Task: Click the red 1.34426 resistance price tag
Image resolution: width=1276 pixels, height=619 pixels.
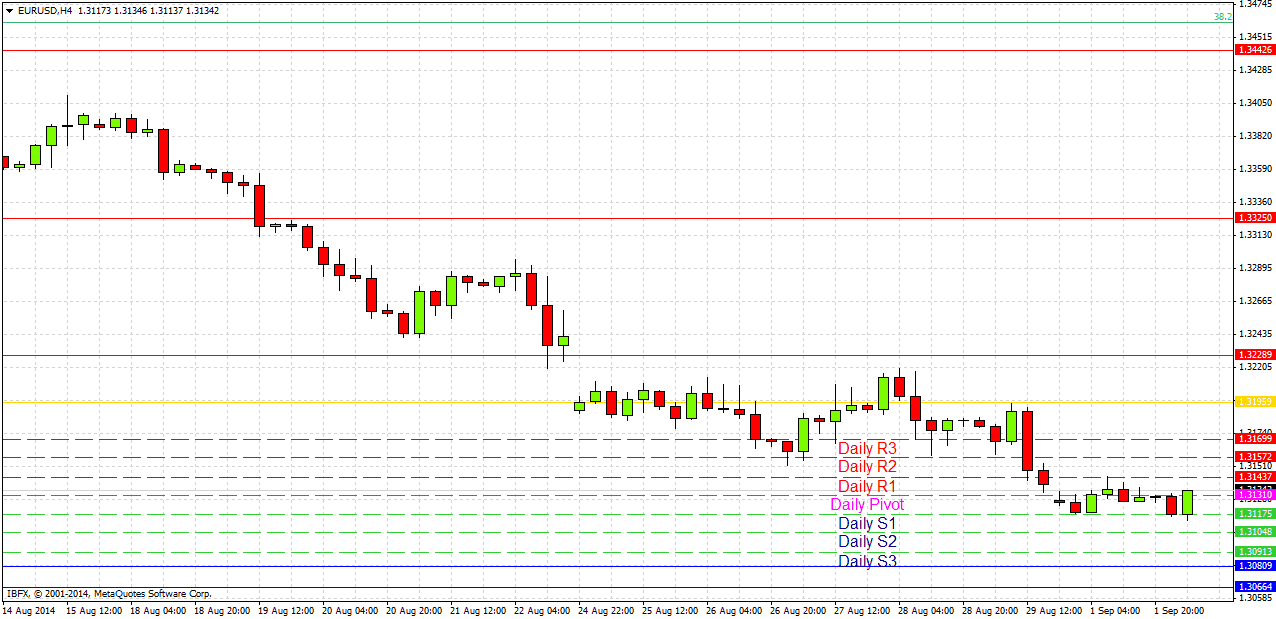Action: pos(1254,48)
